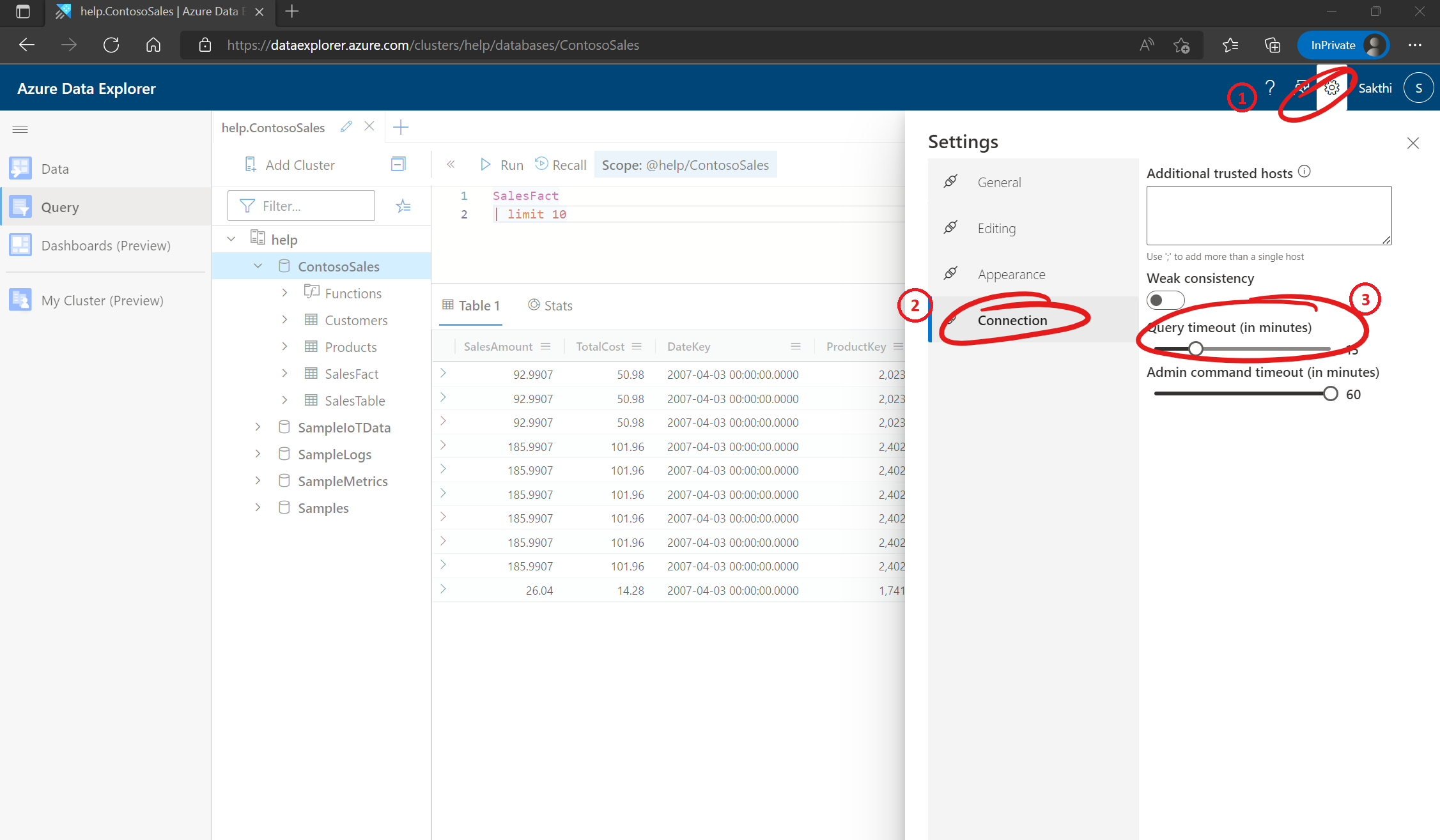Run the current query
Viewport: 1440px width, 840px height.
[x=502, y=165]
